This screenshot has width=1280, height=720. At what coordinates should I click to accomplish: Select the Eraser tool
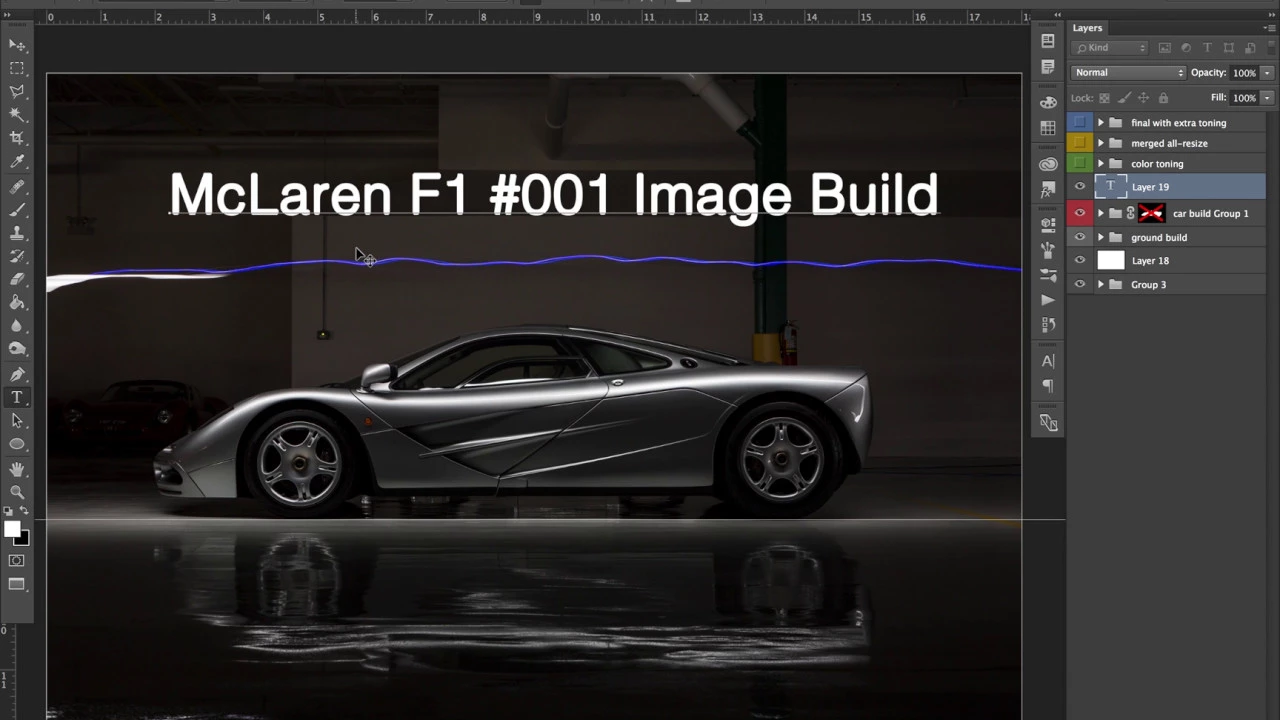tap(17, 280)
